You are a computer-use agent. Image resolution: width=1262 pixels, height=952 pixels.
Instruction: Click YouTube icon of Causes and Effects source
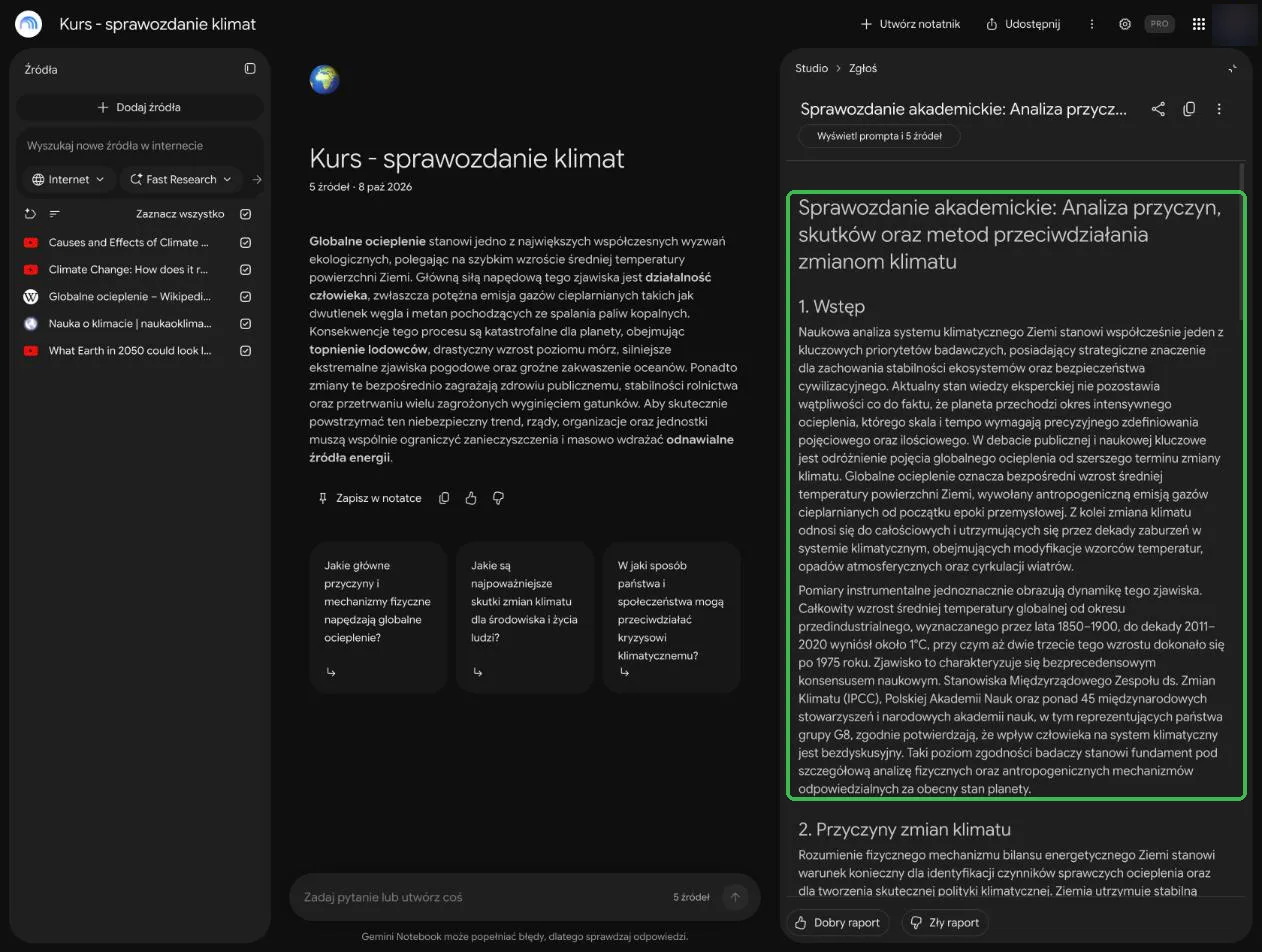[30, 242]
